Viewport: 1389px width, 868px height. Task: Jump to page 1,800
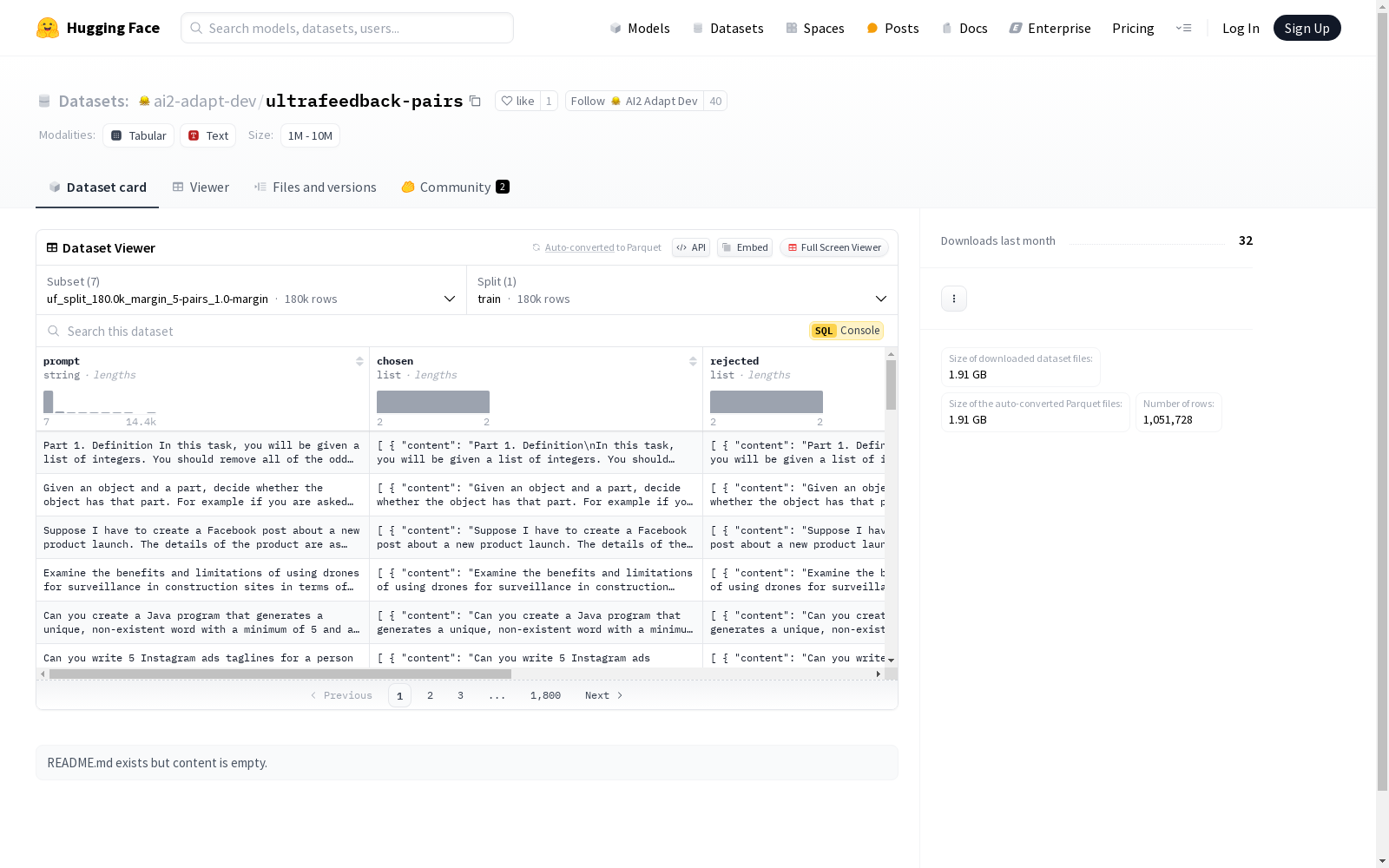pos(545,695)
